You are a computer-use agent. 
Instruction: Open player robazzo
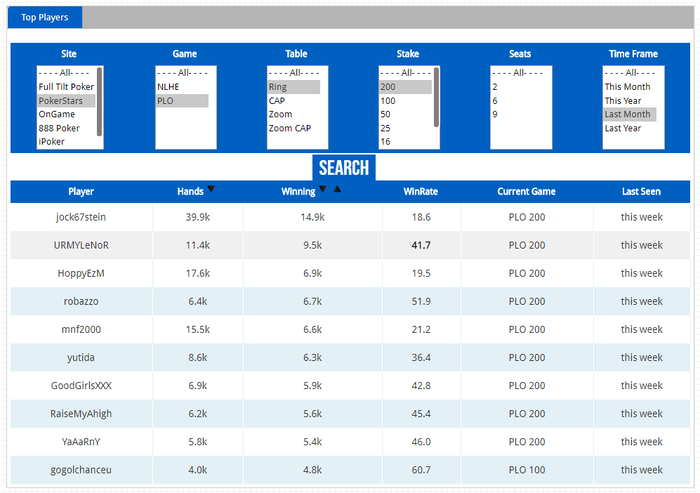[81, 301]
